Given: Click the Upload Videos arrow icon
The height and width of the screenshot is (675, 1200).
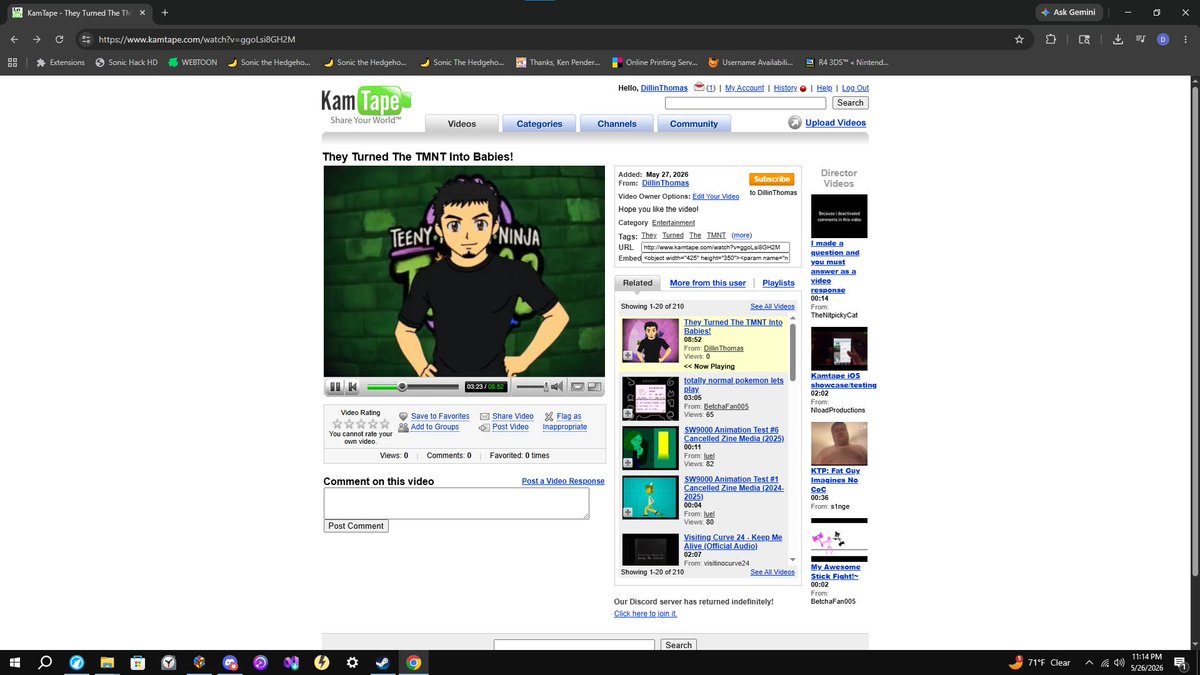Looking at the screenshot, I should tap(795, 123).
